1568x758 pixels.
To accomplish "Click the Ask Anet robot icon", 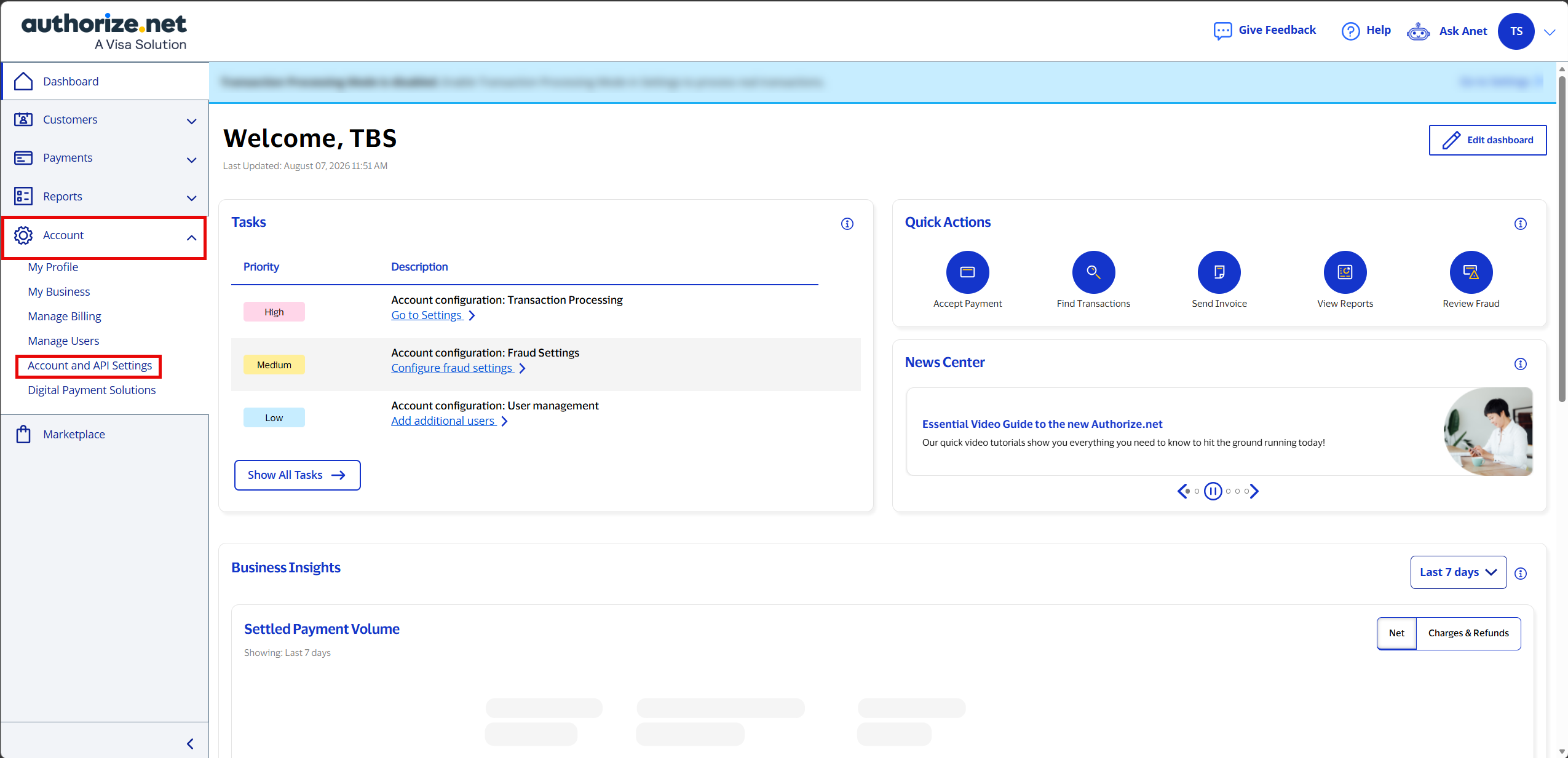I will [1418, 31].
